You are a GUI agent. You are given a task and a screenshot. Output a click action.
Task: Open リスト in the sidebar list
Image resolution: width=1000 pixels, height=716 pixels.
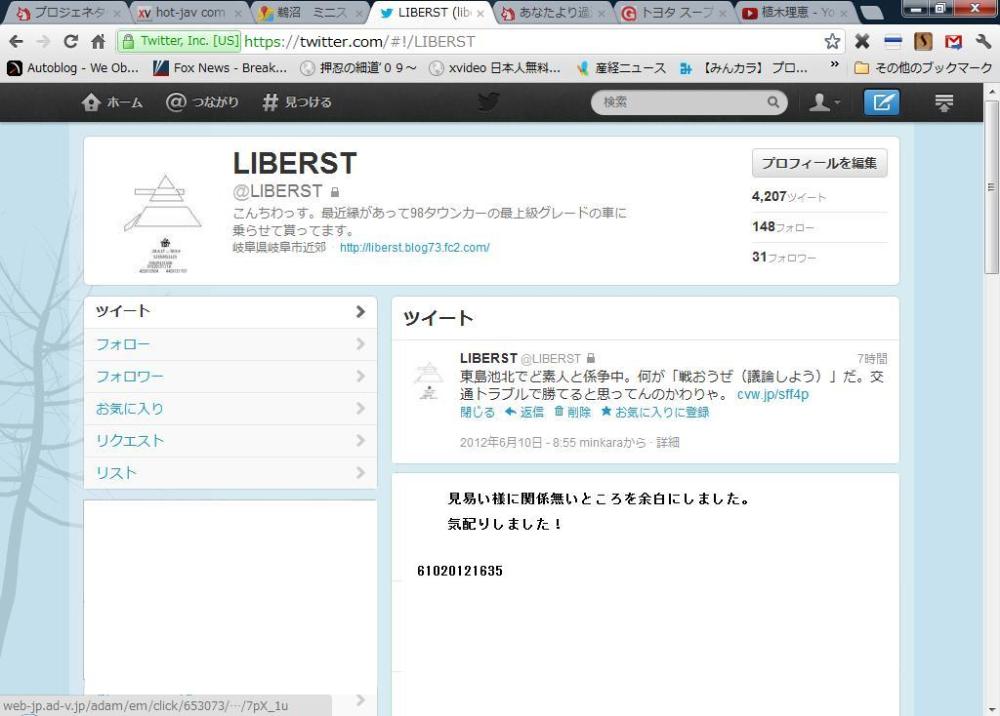point(230,473)
